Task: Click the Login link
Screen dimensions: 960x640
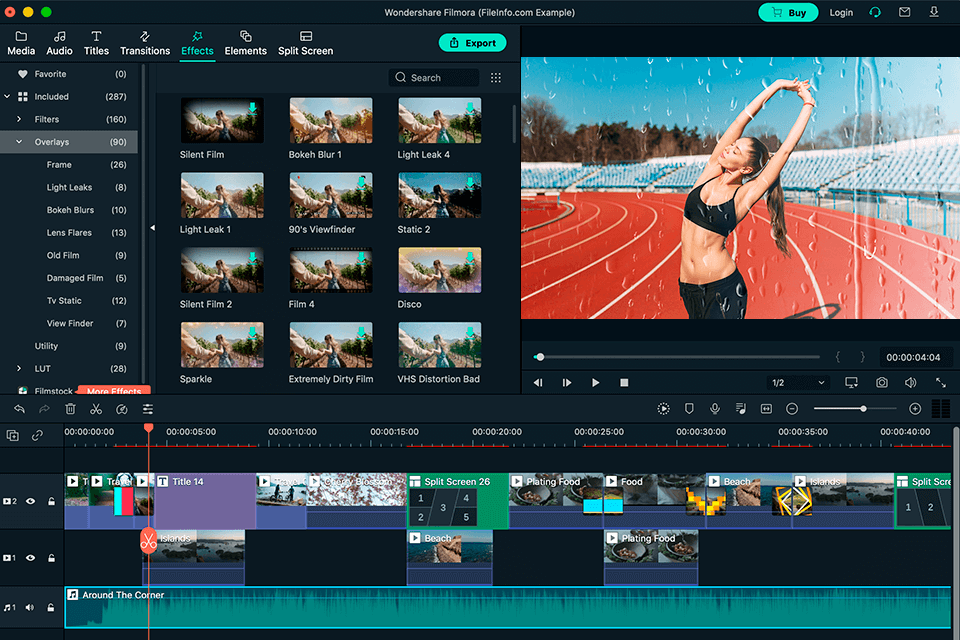Action: pyautogui.click(x=841, y=12)
